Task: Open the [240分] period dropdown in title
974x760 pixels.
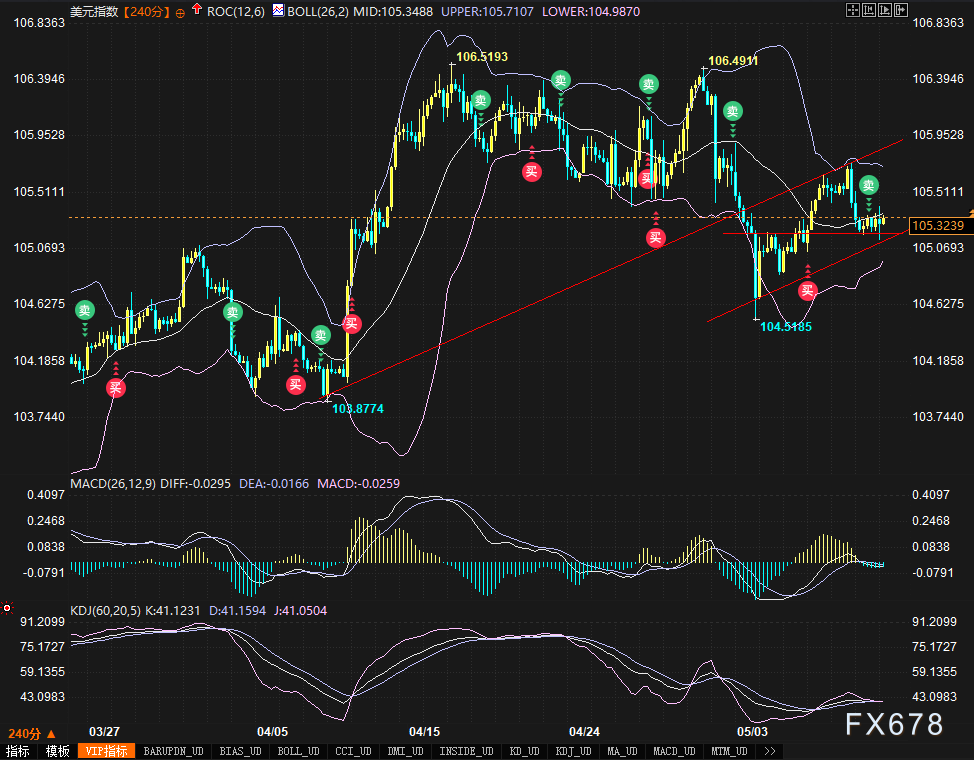Action: coord(147,12)
